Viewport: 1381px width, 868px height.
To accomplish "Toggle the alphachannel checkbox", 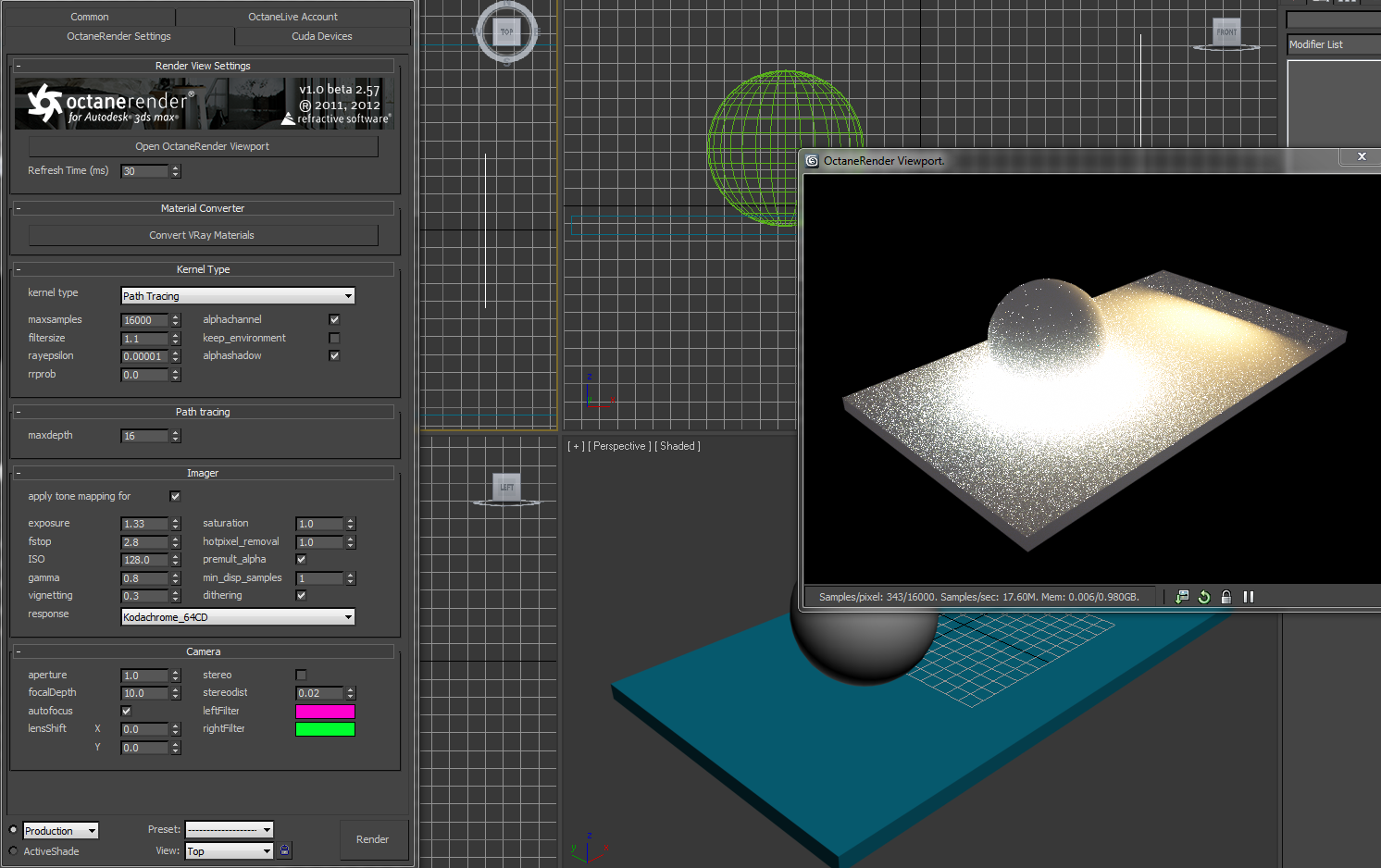I will (x=334, y=319).
